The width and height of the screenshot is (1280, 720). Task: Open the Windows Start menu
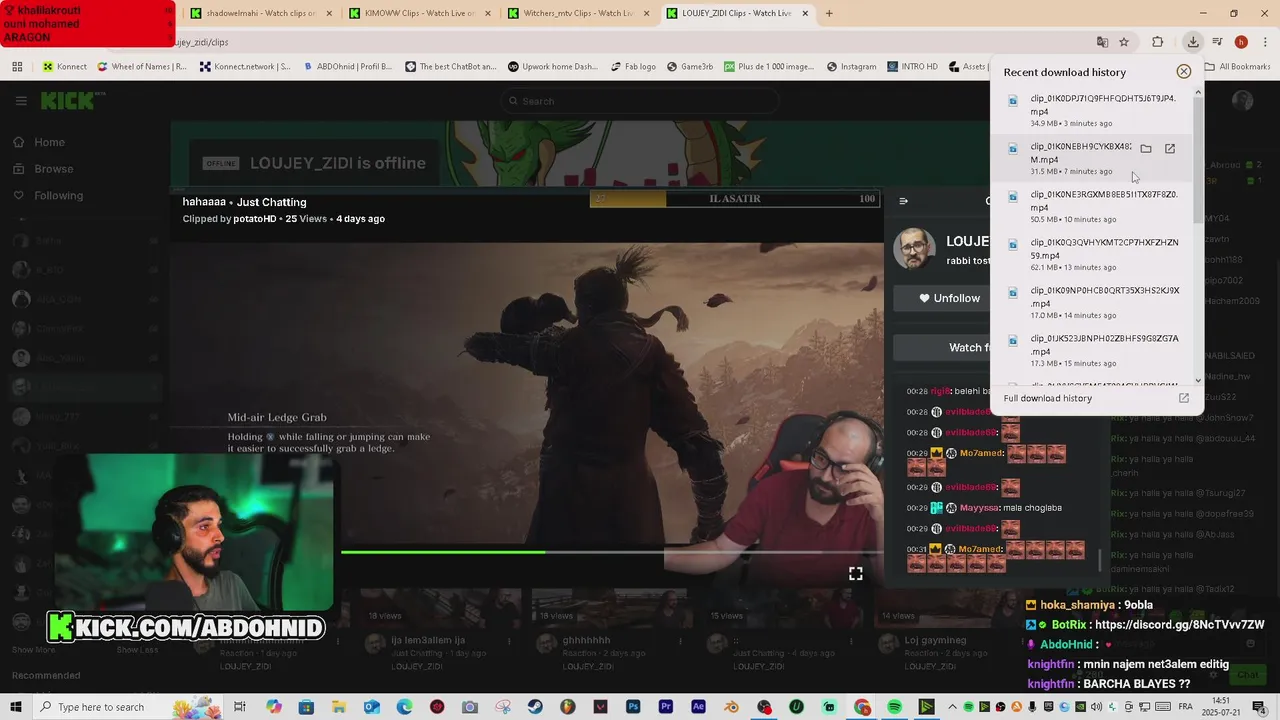coord(16,707)
